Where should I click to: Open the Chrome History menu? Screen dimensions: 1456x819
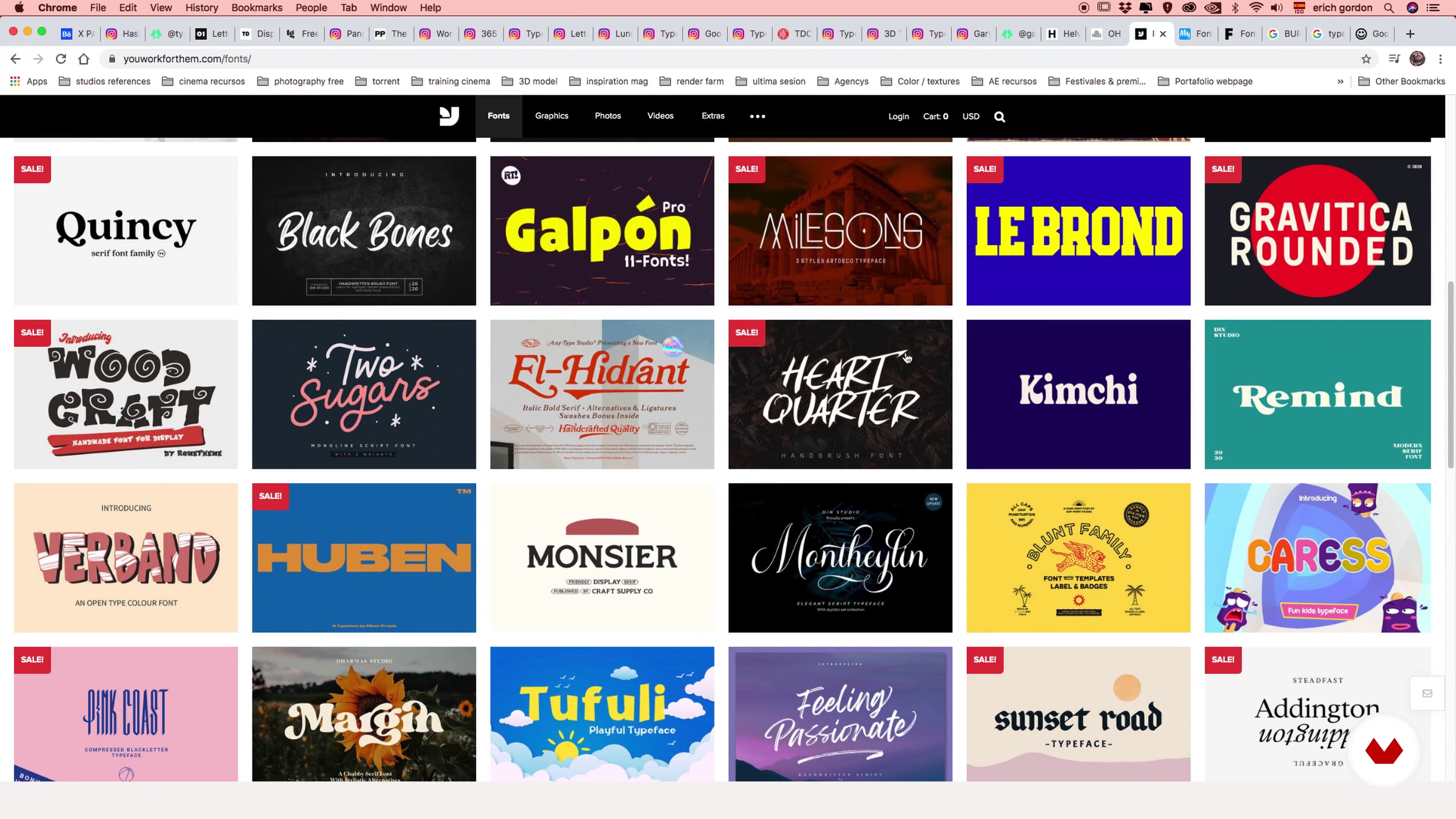[201, 7]
